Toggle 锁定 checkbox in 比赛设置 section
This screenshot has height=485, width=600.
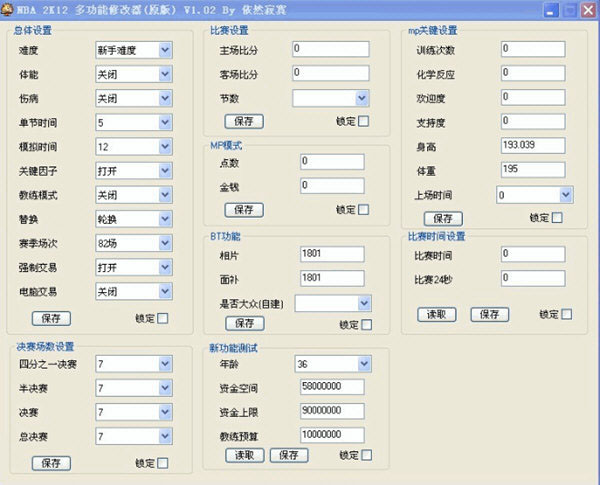363,121
